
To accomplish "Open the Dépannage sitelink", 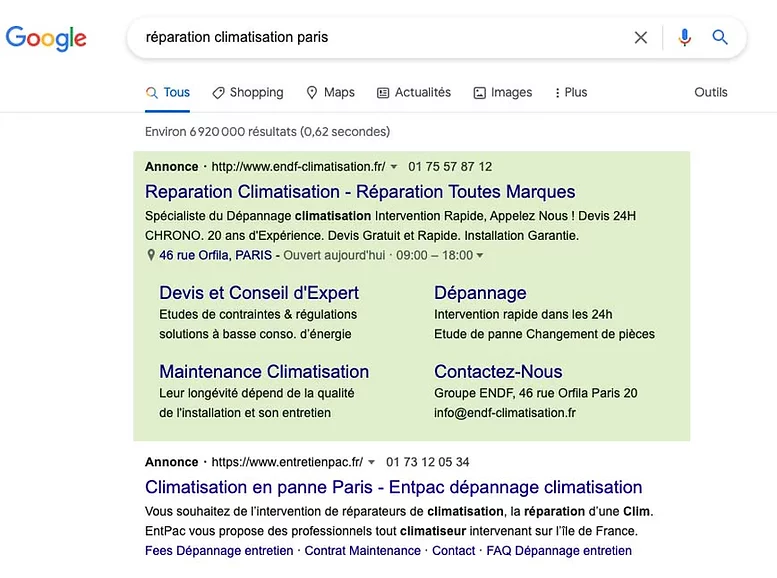I will click(480, 293).
